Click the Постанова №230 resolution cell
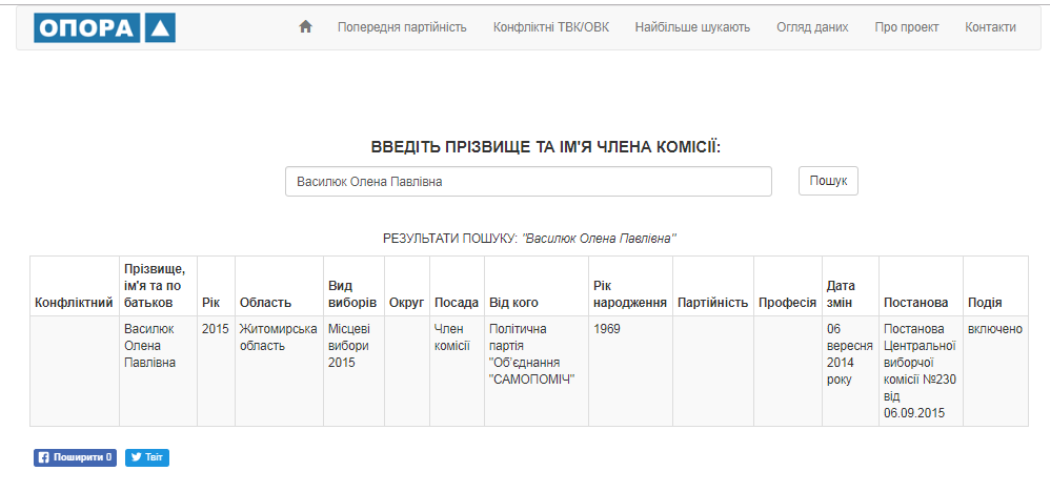This screenshot has width=1050, height=491. coord(919,370)
